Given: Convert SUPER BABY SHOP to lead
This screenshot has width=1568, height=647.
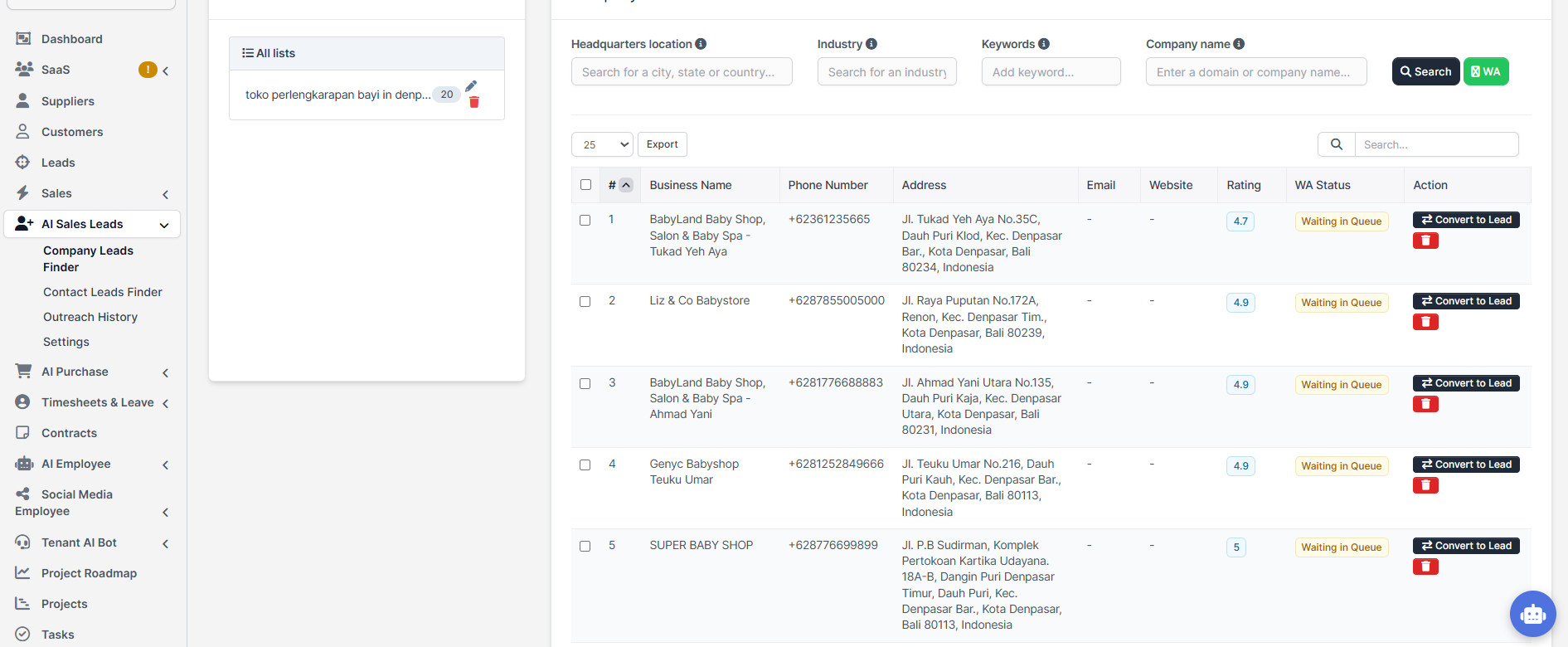Looking at the screenshot, I should (x=1466, y=546).
